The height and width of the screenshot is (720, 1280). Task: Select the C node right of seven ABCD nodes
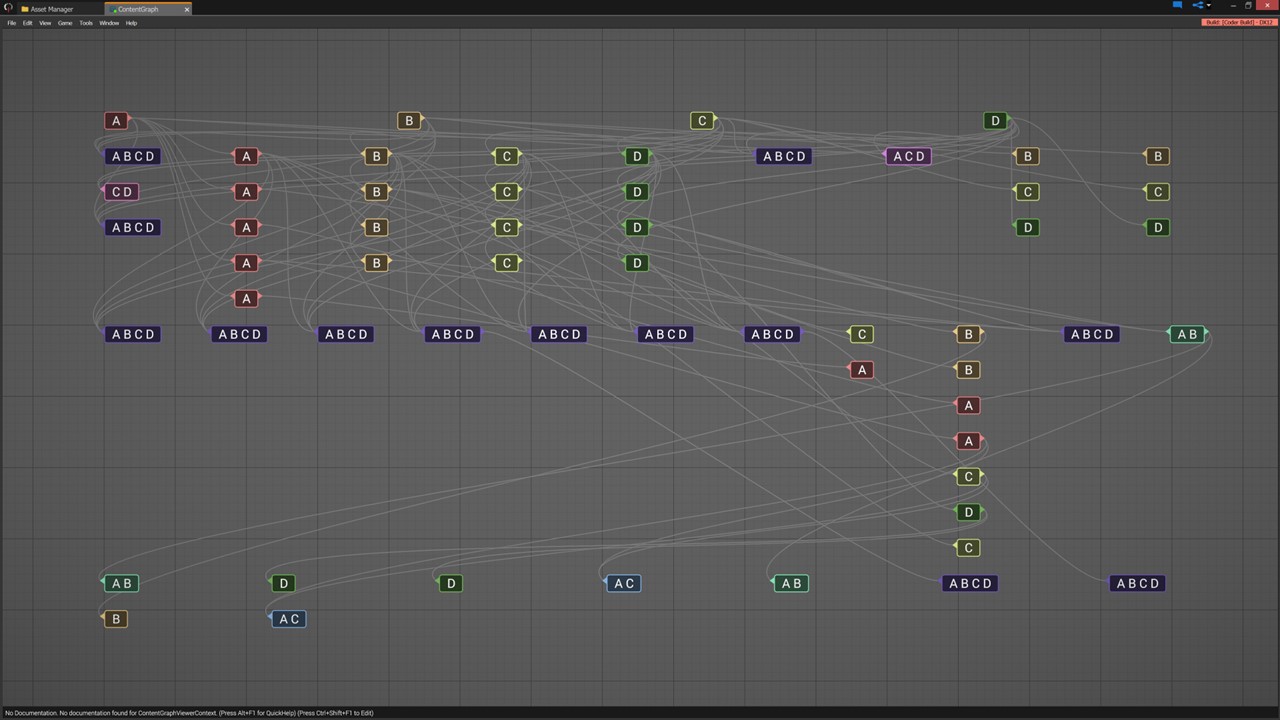[862, 334]
